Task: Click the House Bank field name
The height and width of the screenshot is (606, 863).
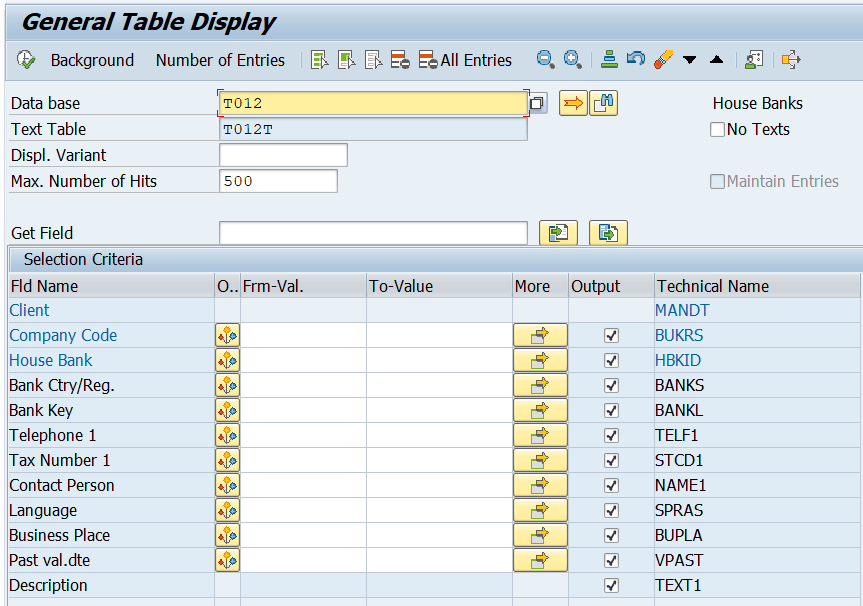Action: tap(51, 361)
